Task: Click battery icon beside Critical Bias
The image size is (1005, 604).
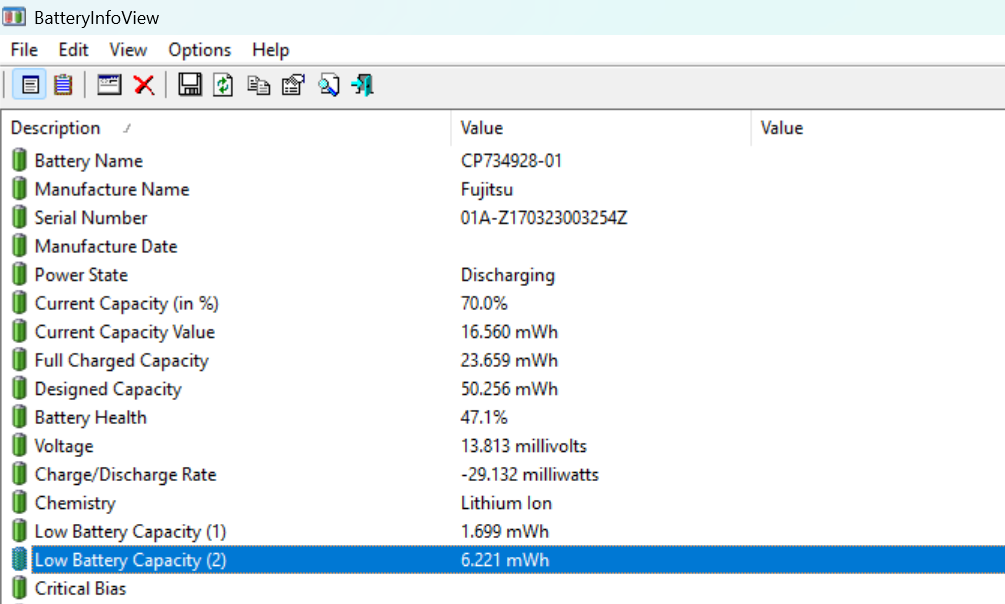Action: 20,588
